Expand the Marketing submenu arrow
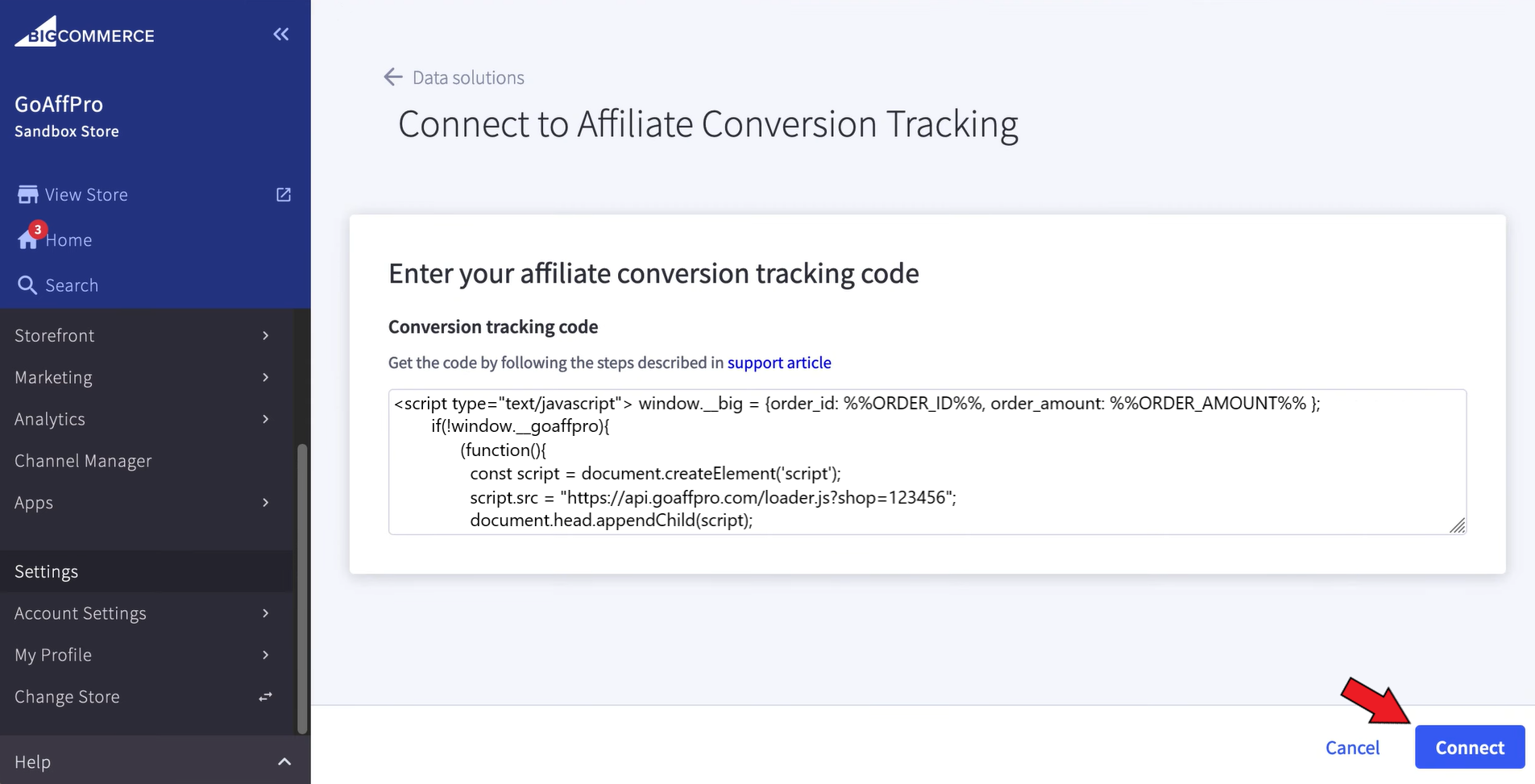The image size is (1535, 784). click(x=265, y=378)
